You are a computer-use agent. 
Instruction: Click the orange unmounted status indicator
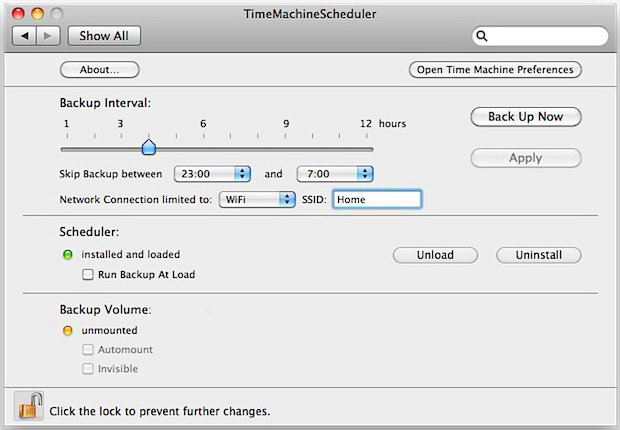point(68,330)
